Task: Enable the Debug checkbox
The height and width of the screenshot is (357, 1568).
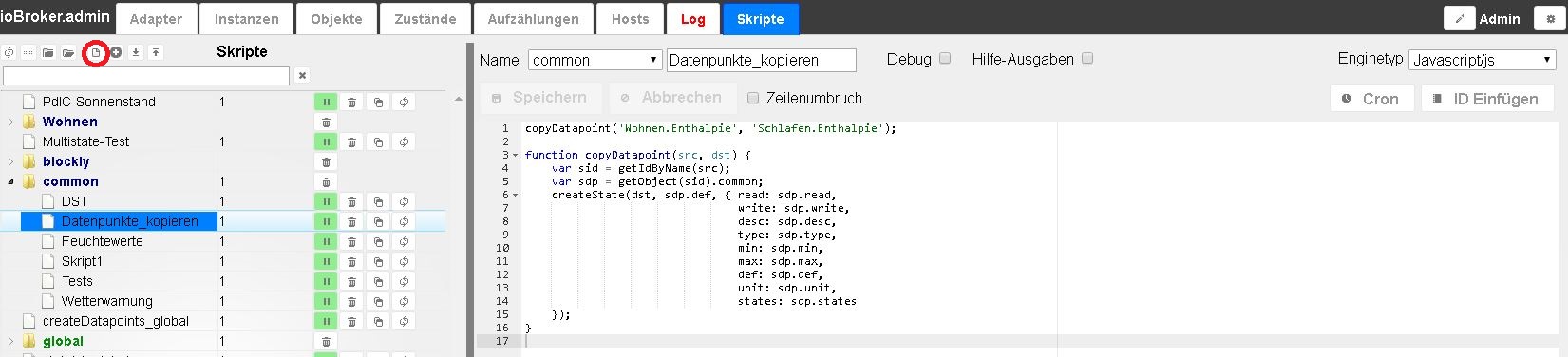Action: click(945, 58)
